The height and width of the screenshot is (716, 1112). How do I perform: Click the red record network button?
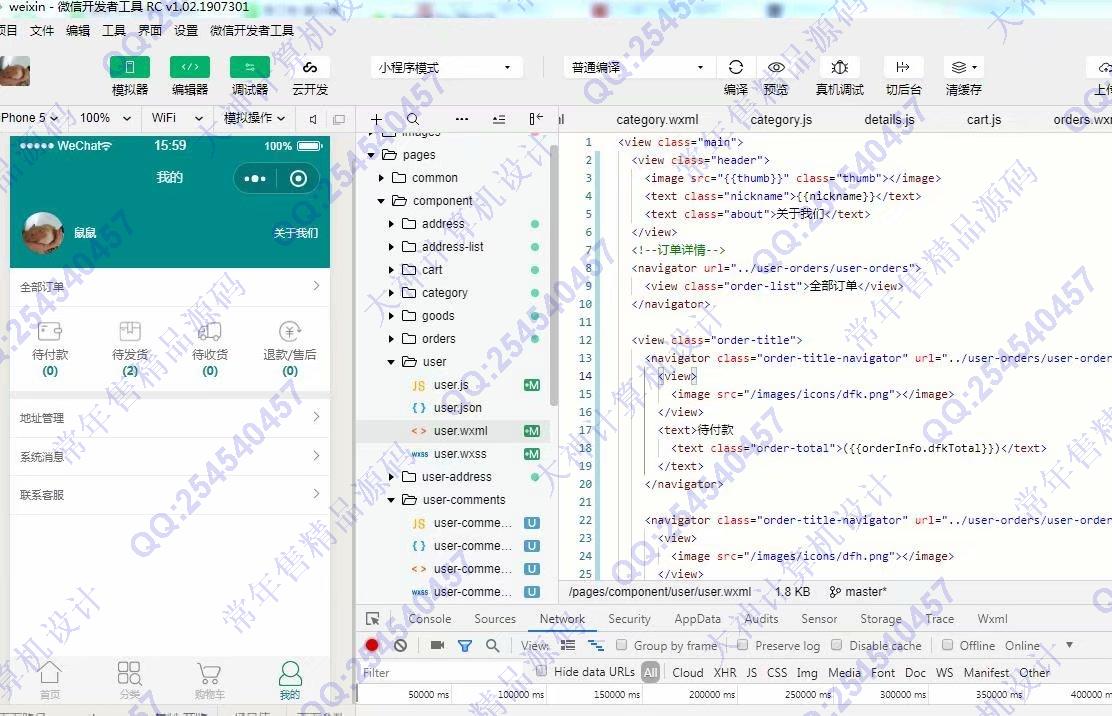click(372, 645)
